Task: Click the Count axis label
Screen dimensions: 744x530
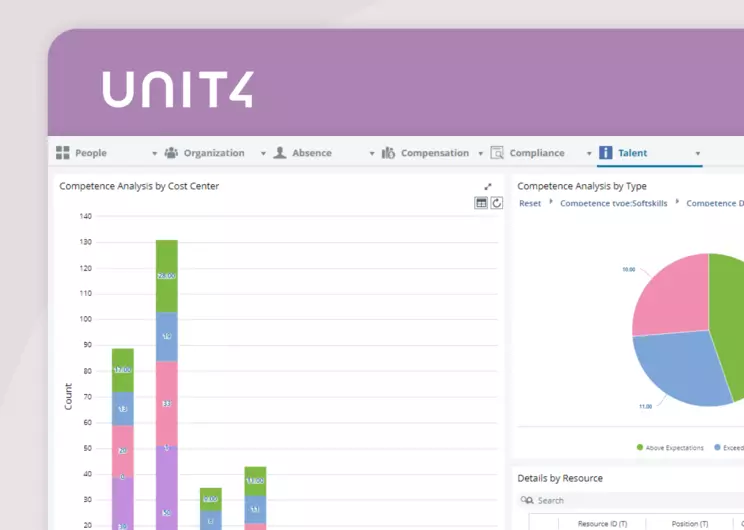Action: click(x=68, y=397)
